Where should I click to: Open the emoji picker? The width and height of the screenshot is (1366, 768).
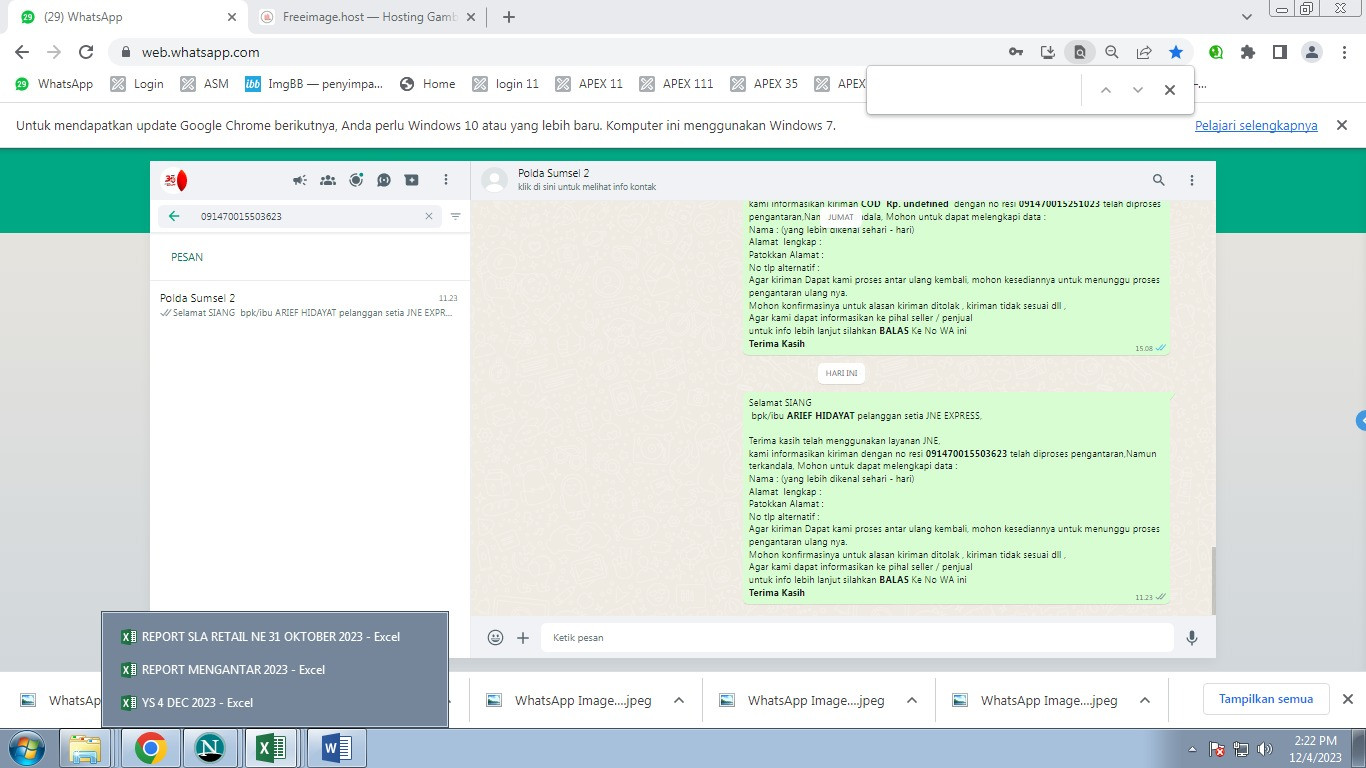pyautogui.click(x=495, y=637)
